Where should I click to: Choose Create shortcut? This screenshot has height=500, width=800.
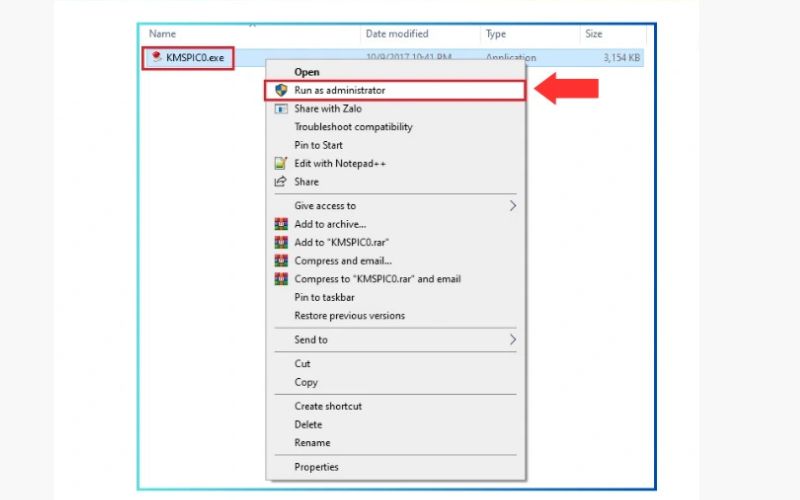pos(328,406)
